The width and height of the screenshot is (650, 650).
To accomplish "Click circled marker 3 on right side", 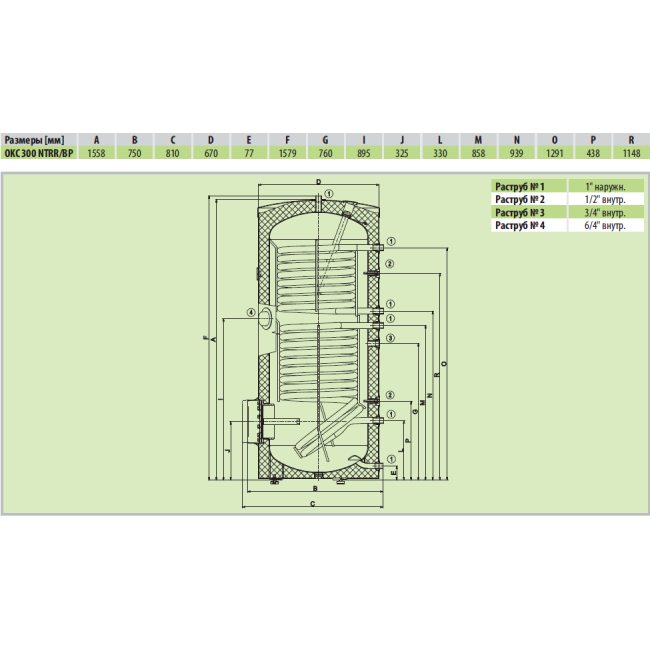I will click(391, 339).
